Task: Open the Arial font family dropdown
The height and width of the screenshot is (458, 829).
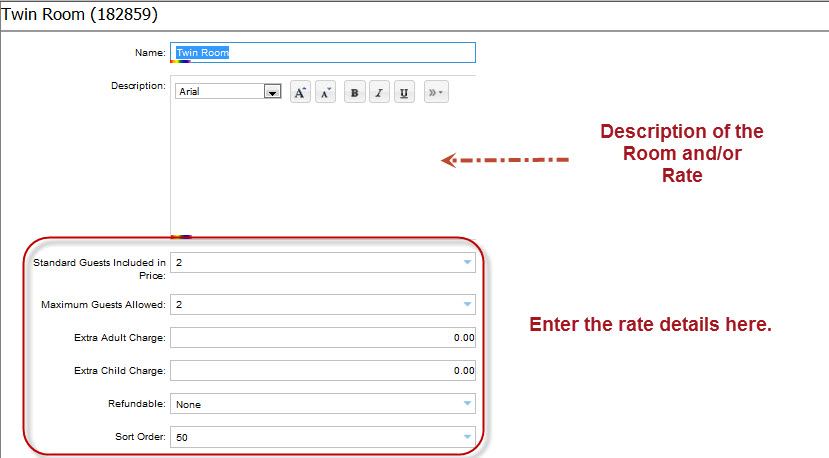Action: click(270, 92)
